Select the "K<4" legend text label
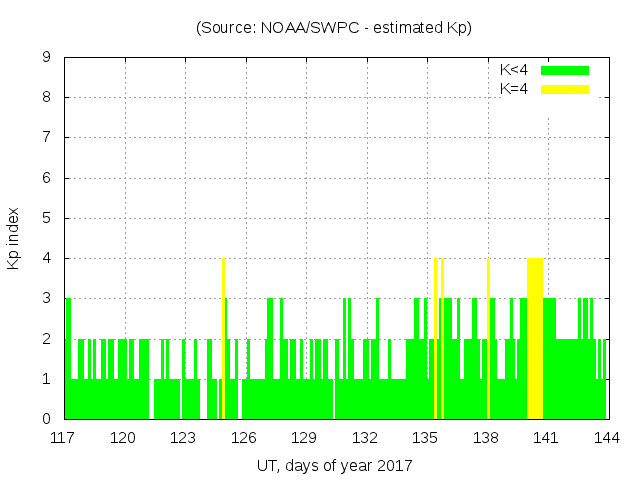The image size is (640, 480). 514,70
